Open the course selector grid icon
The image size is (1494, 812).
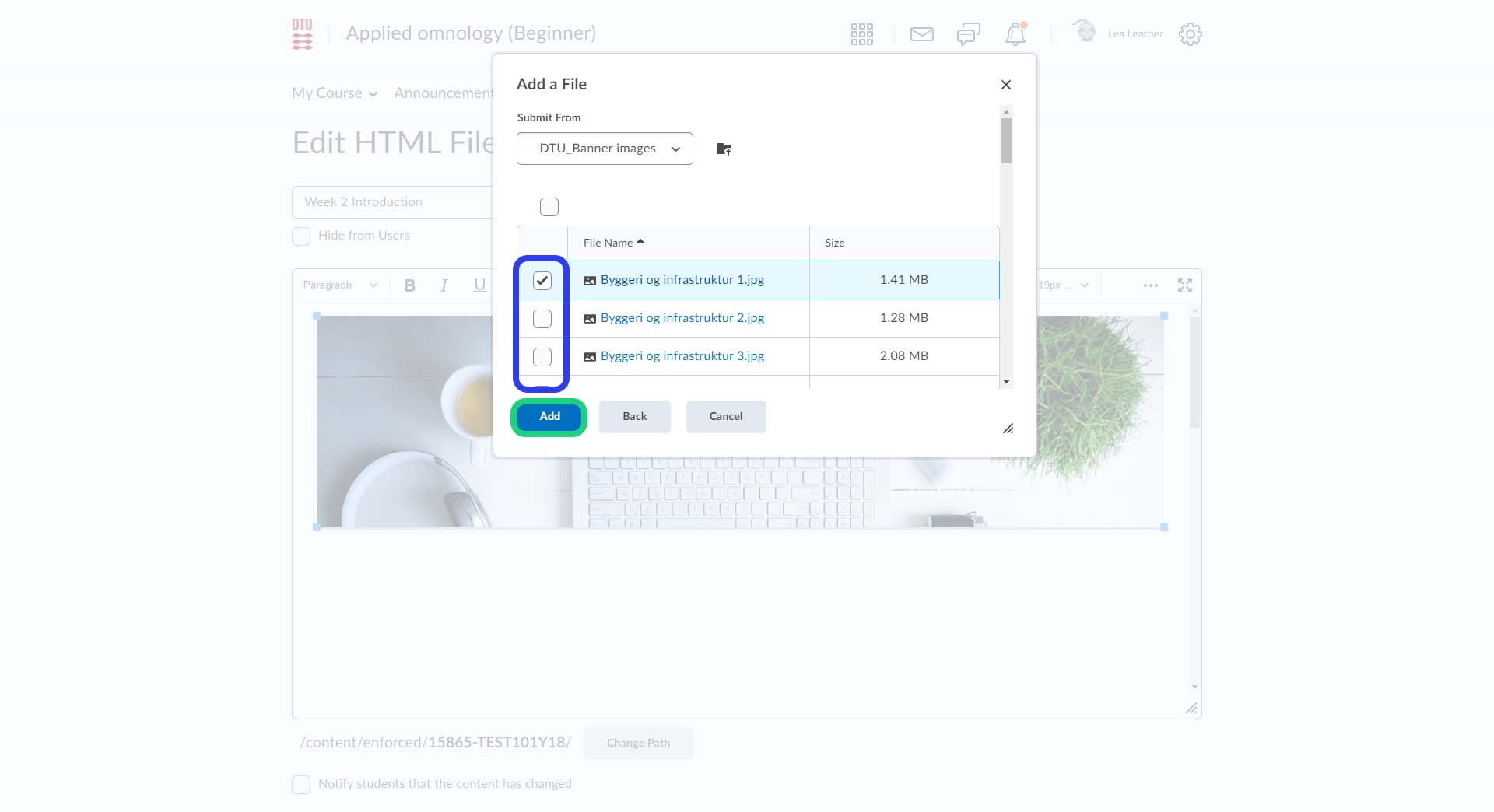[861, 34]
